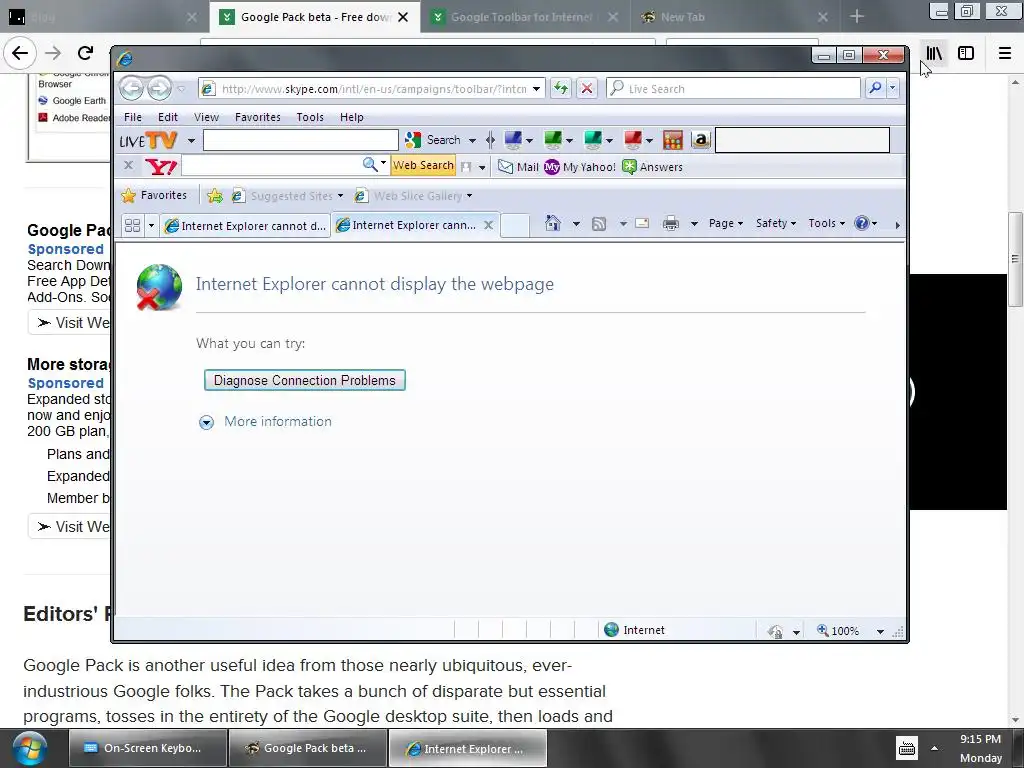Open IE Quick Tabs grid button

point(133,225)
